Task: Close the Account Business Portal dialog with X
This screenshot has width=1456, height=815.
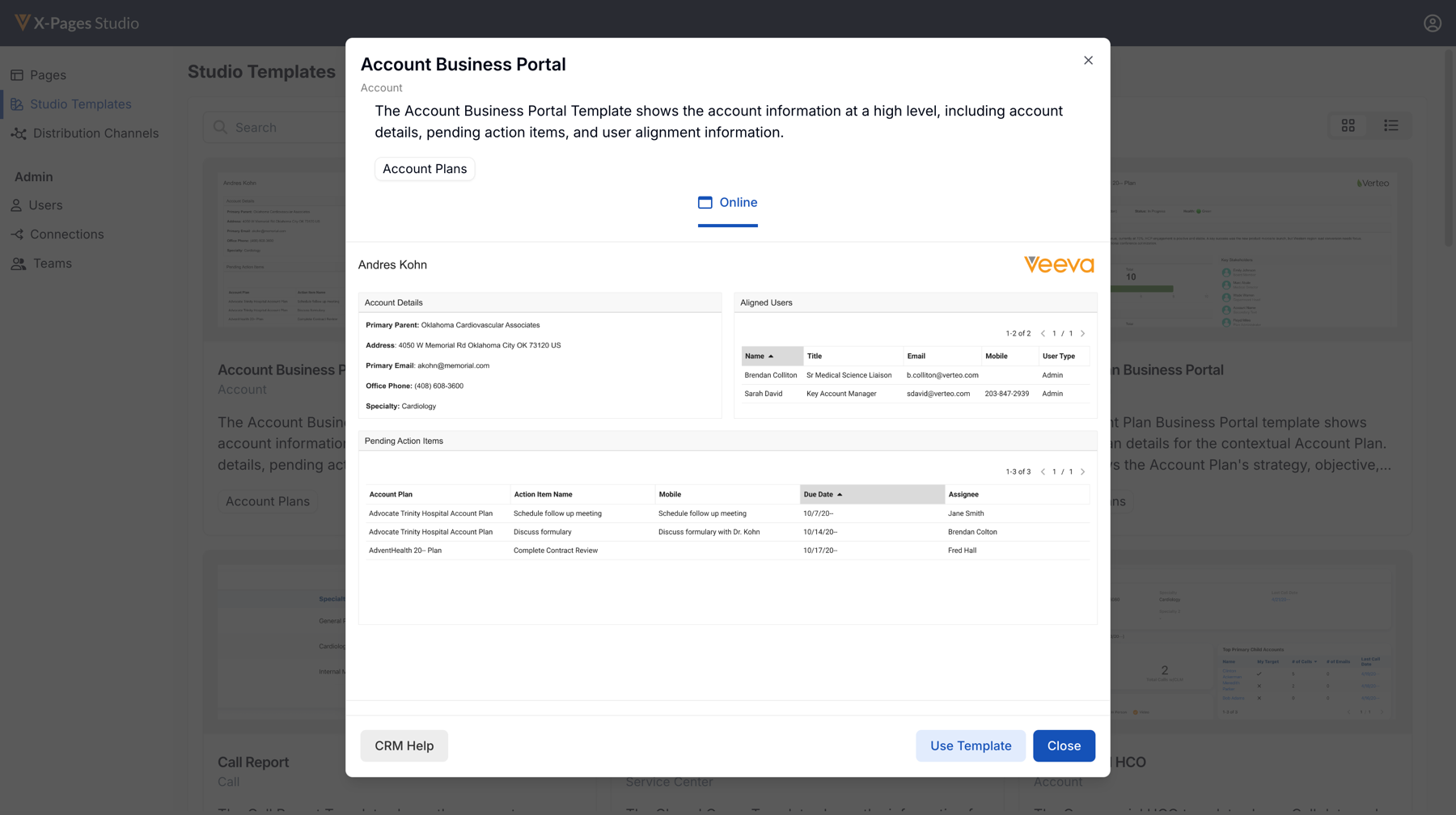Action: 1088,61
